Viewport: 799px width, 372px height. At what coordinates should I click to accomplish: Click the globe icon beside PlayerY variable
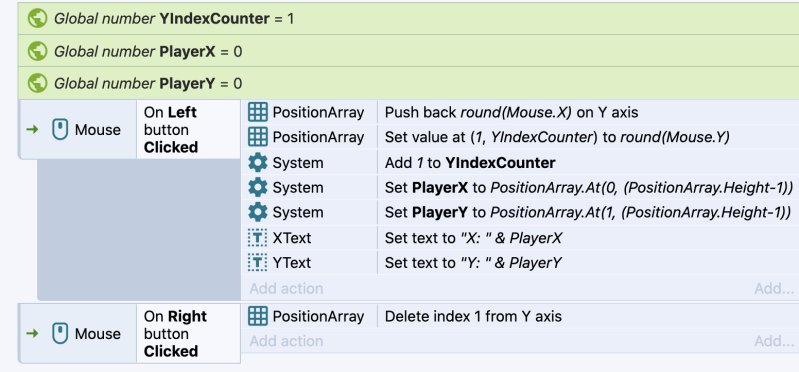pyautogui.click(x=37, y=83)
